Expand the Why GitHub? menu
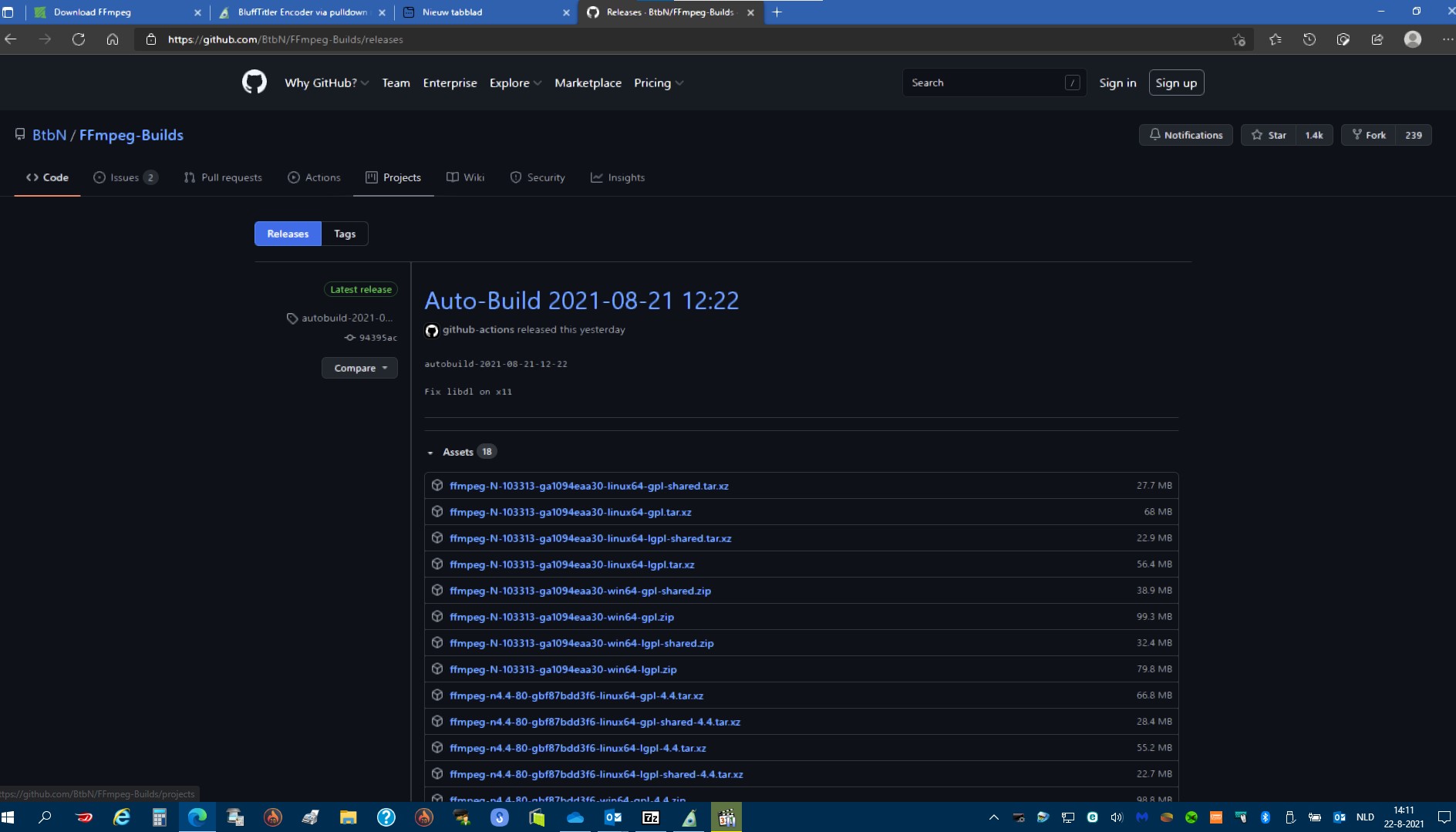This screenshot has width=1456, height=832. point(326,83)
